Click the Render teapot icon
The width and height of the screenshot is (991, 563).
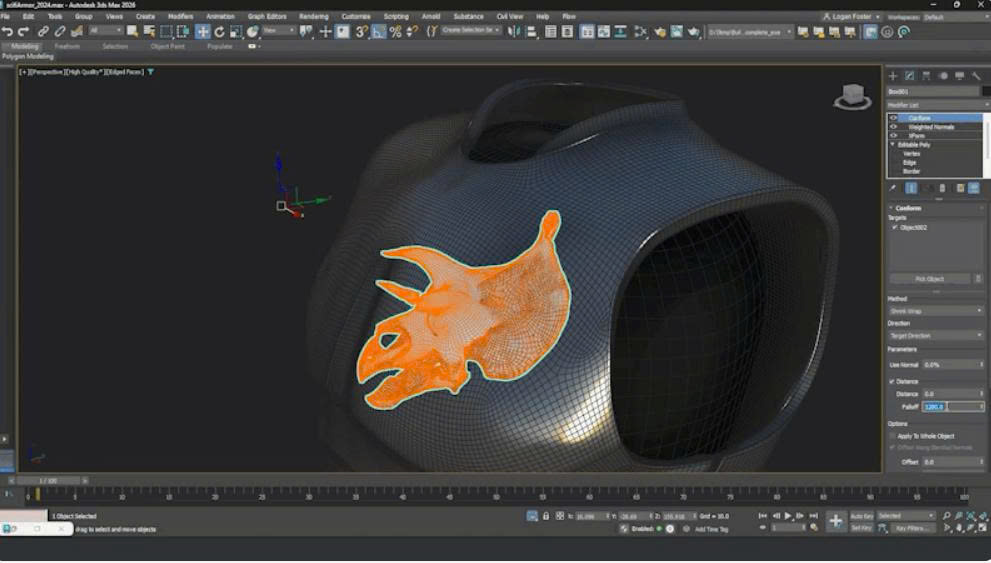694,32
